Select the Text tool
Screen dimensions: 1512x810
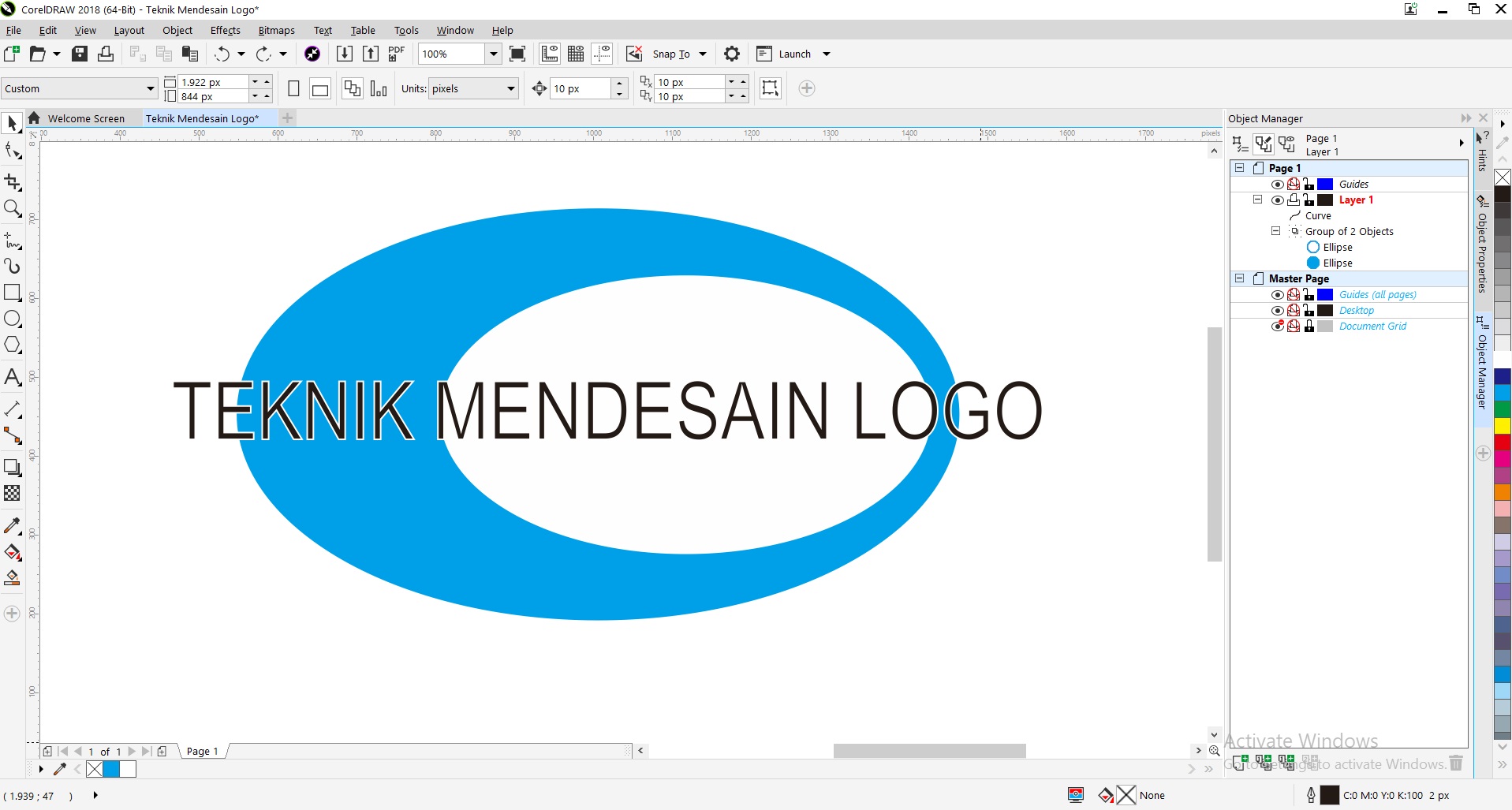(13, 377)
